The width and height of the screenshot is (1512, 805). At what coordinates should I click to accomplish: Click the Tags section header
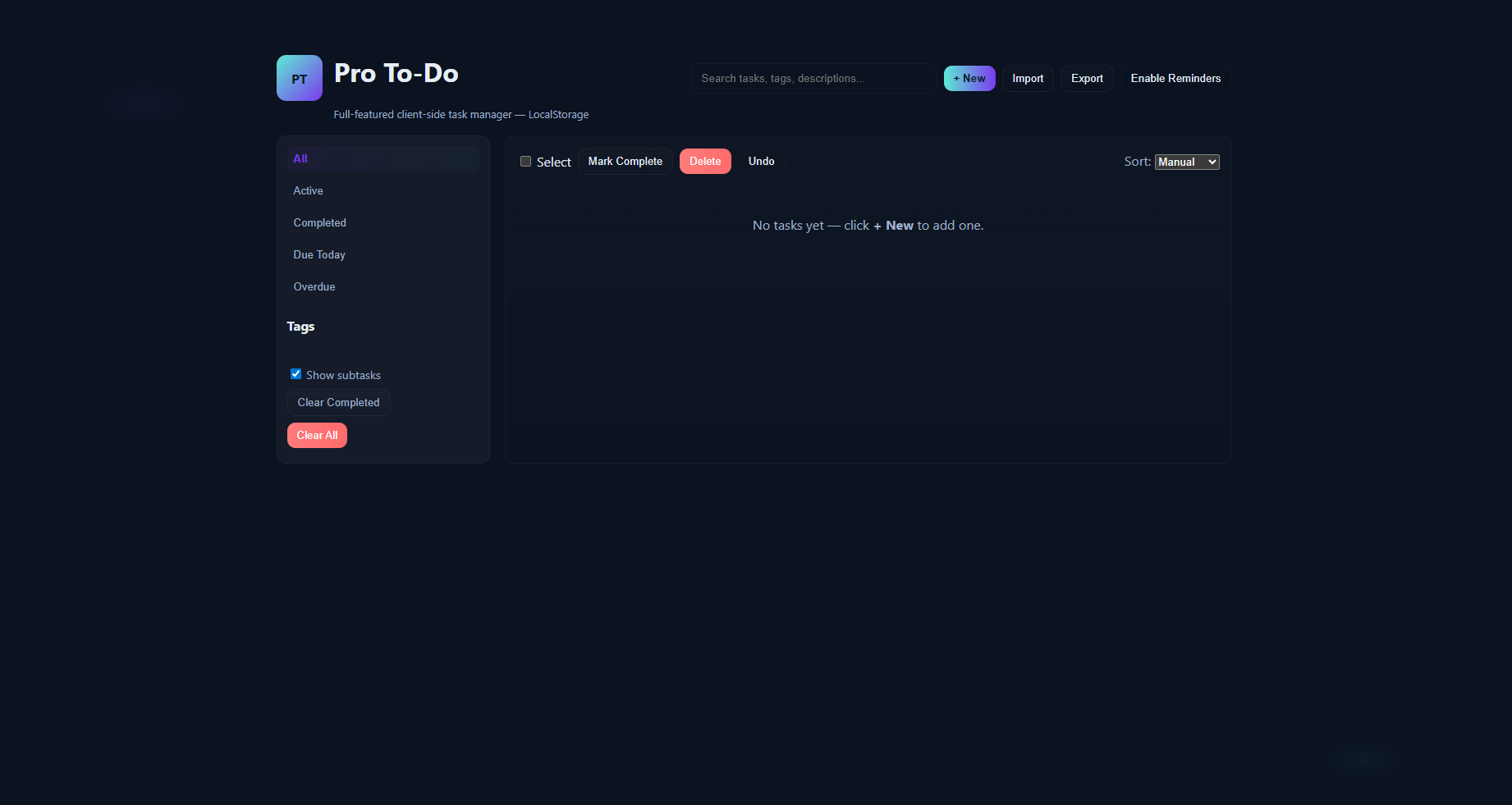300,326
